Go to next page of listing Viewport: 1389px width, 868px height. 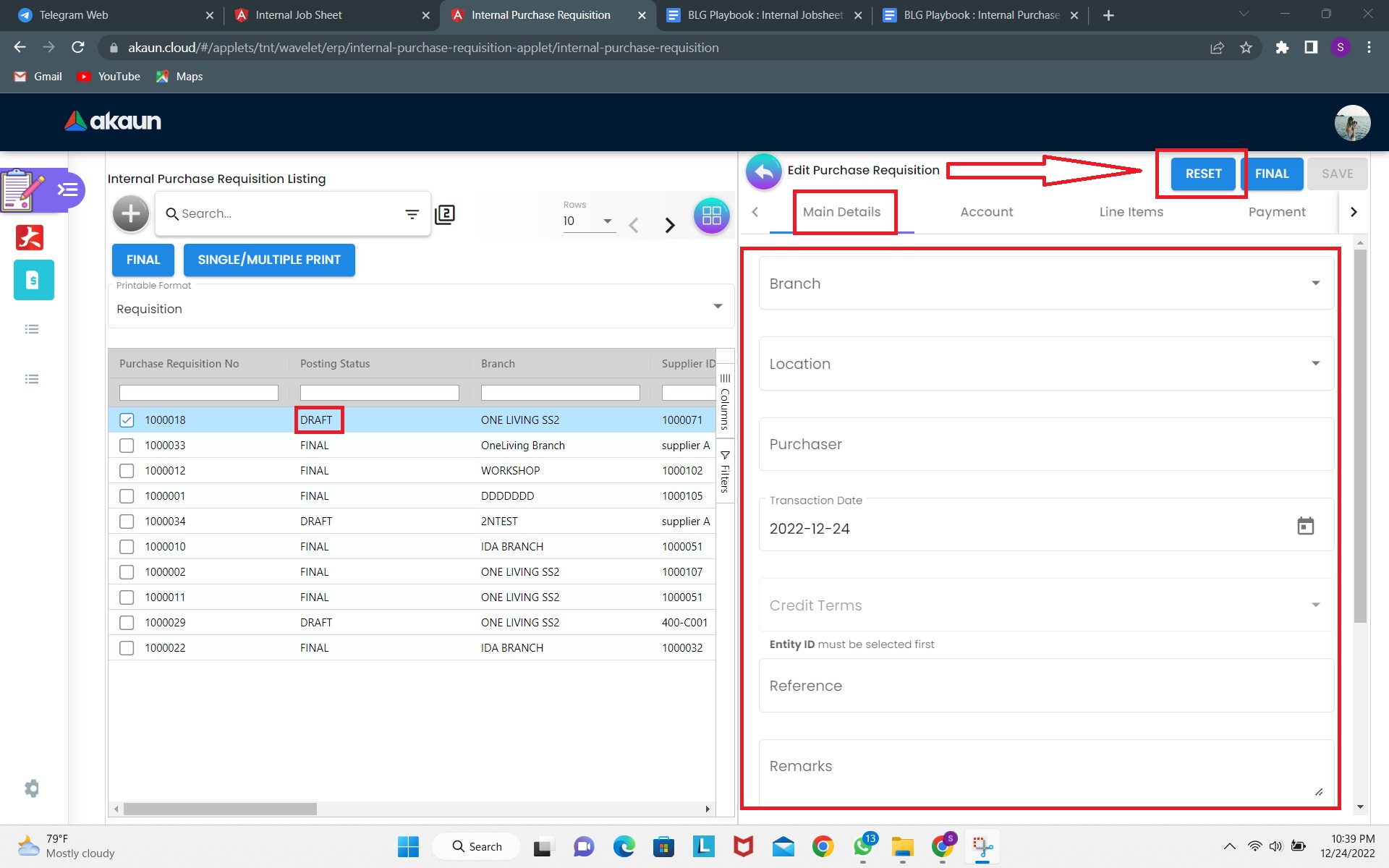point(670,226)
